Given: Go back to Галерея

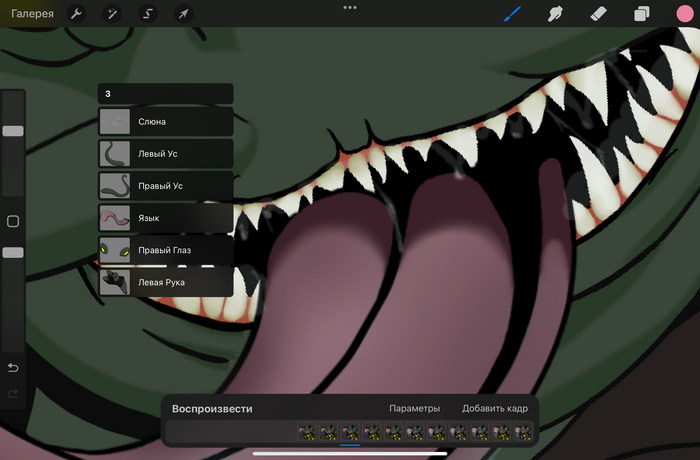Looking at the screenshot, I should (x=32, y=14).
